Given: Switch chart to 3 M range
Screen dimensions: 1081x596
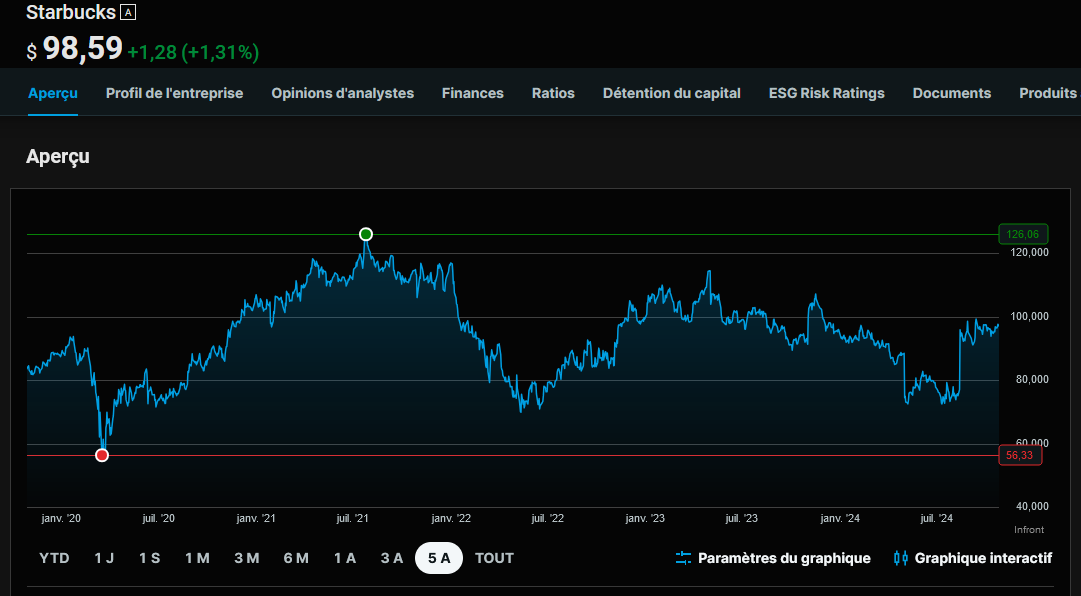Looking at the screenshot, I should click(247, 558).
